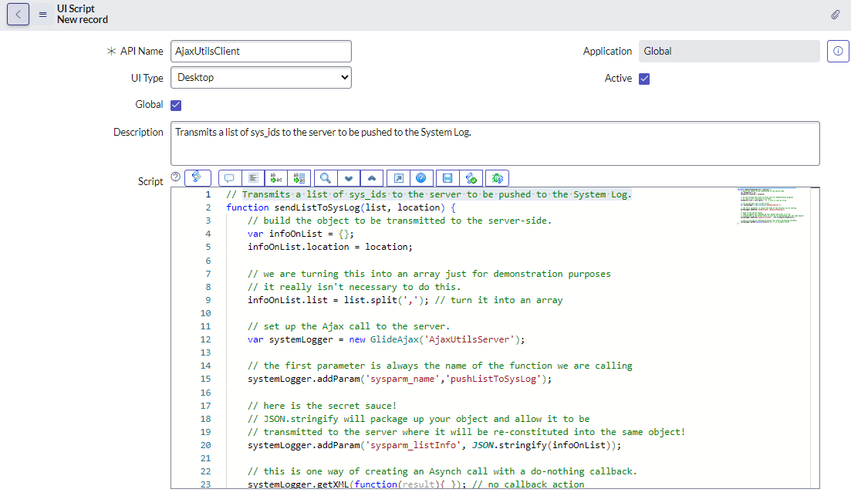
Task: Open the script debugger bug icon
Action: click(497, 178)
